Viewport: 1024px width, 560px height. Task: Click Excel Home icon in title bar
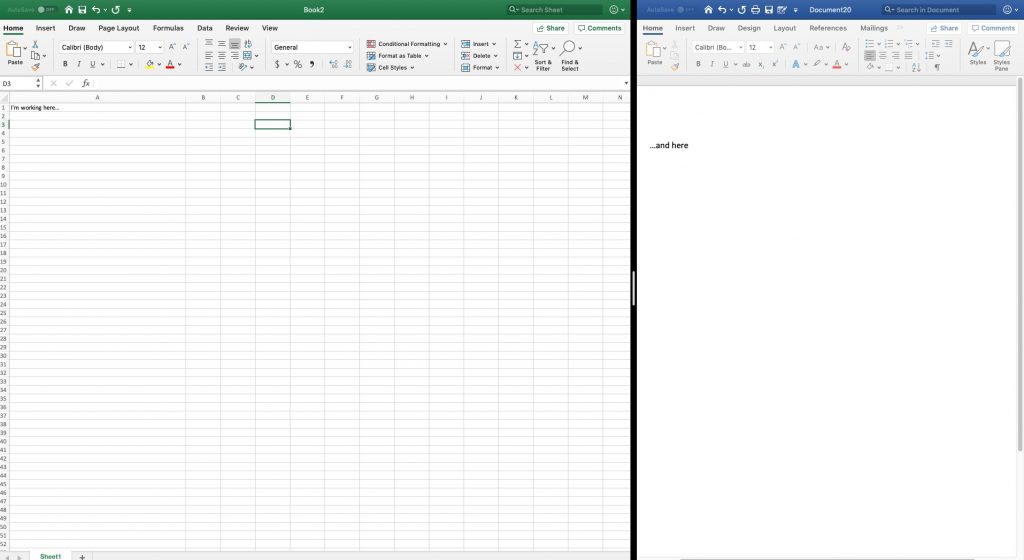[69, 10]
